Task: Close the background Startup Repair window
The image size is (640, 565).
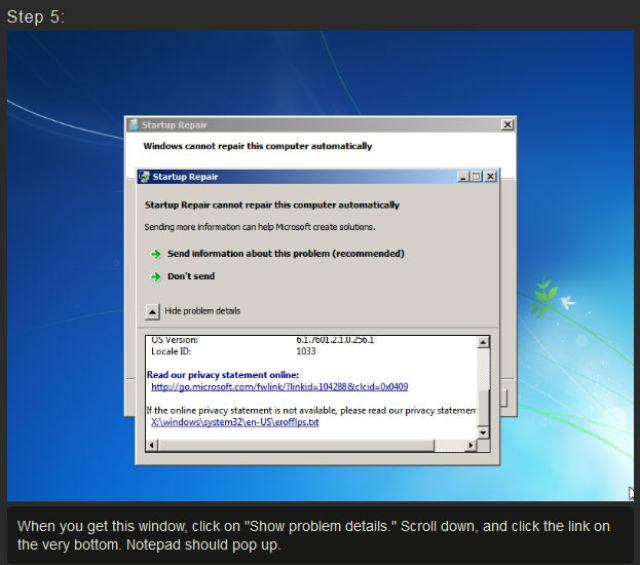Action: pos(507,125)
